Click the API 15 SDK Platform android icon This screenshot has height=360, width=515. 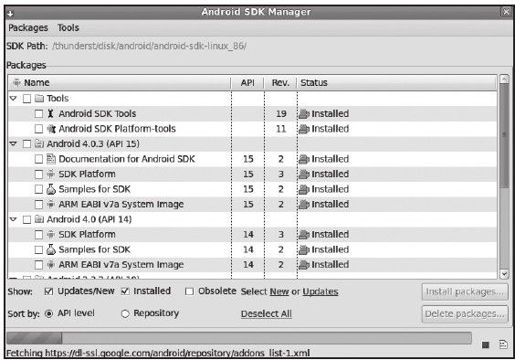(x=51, y=174)
